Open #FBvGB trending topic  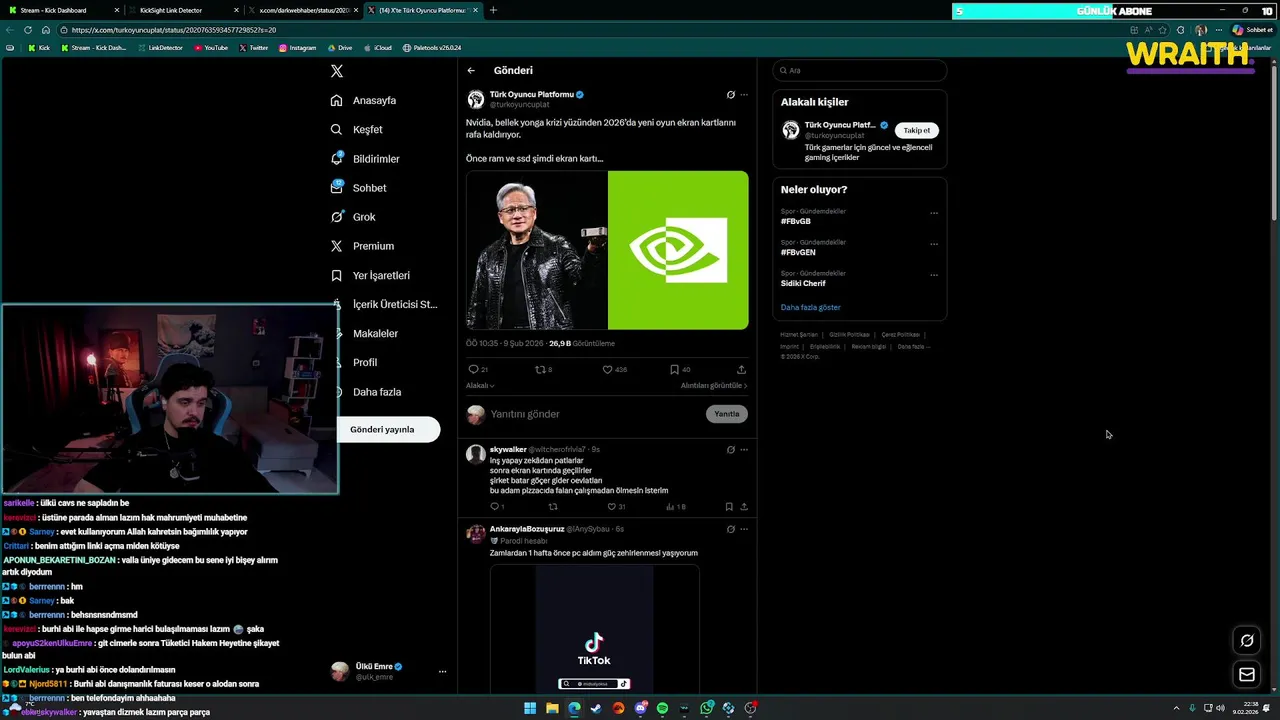(796, 221)
